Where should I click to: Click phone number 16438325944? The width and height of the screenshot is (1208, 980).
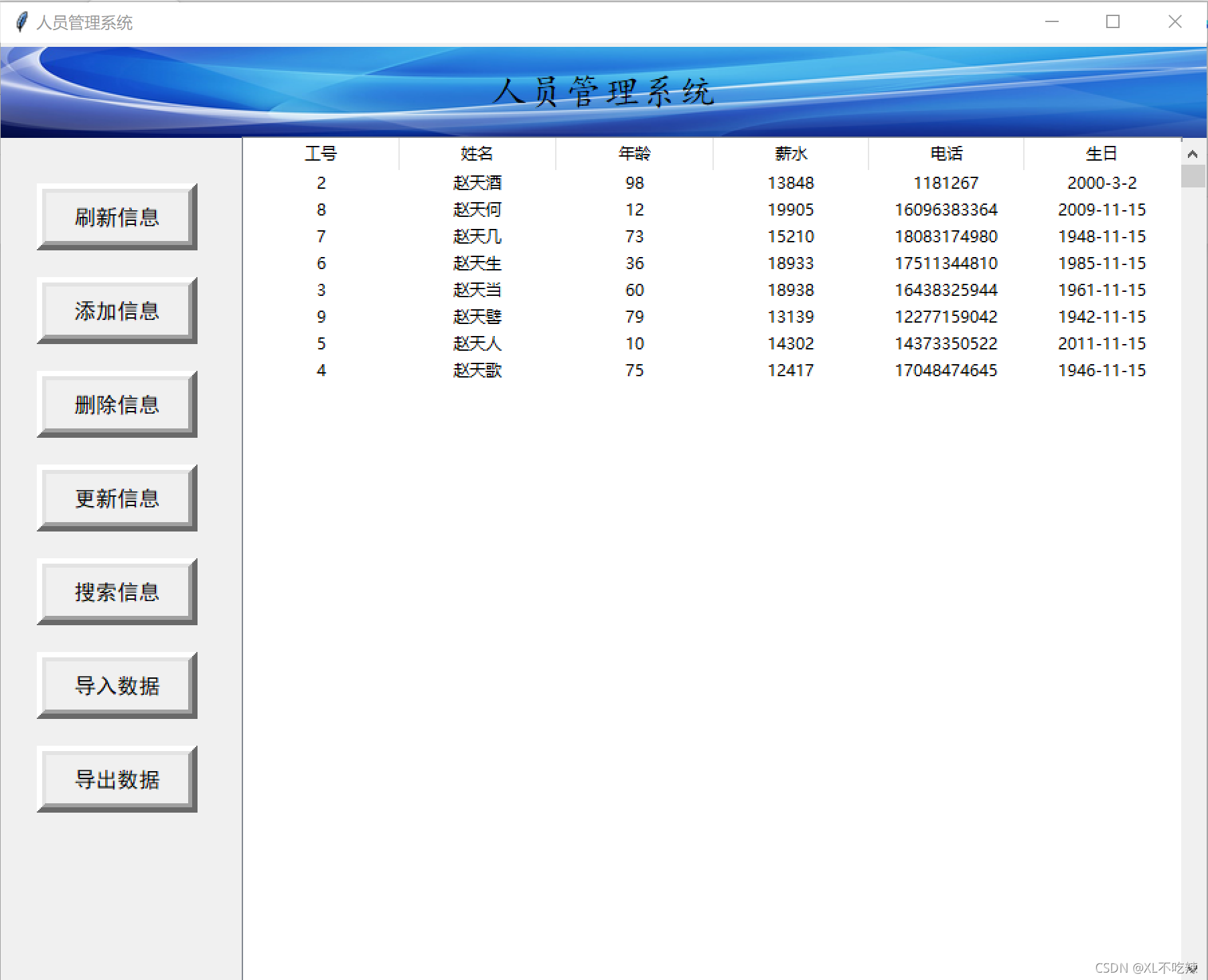pyautogui.click(x=946, y=290)
